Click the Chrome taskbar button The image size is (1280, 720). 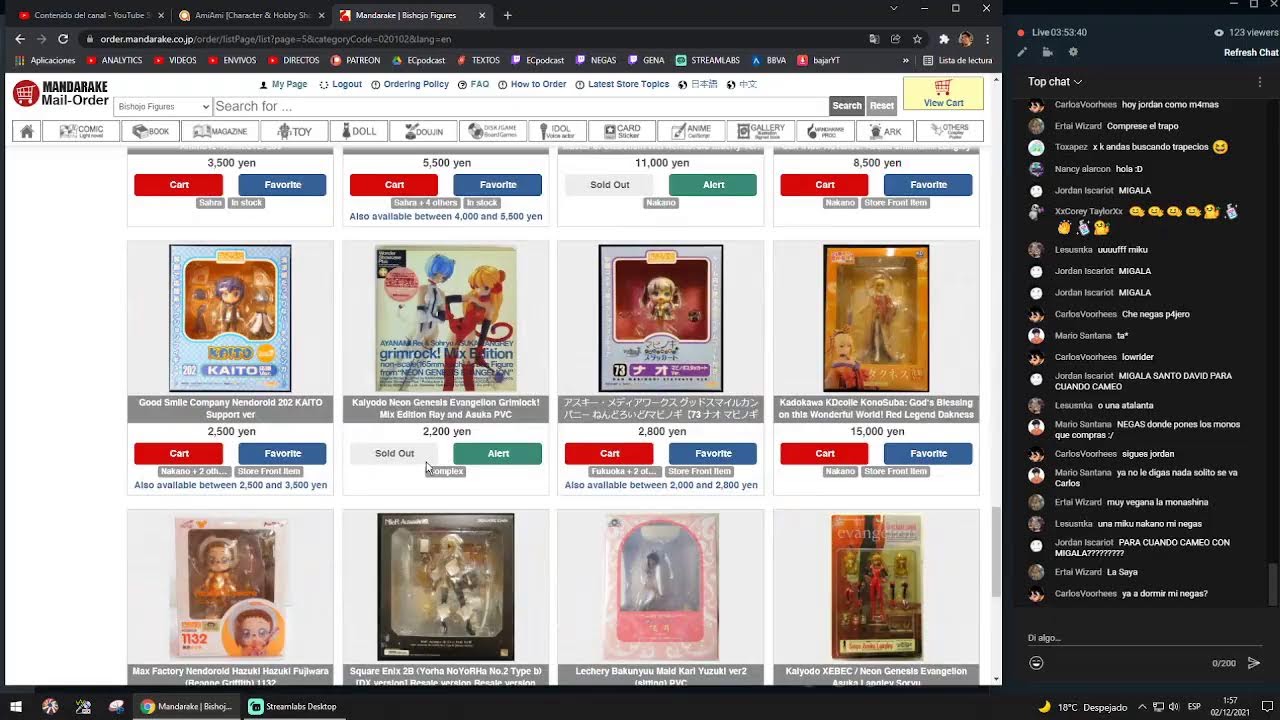point(187,706)
